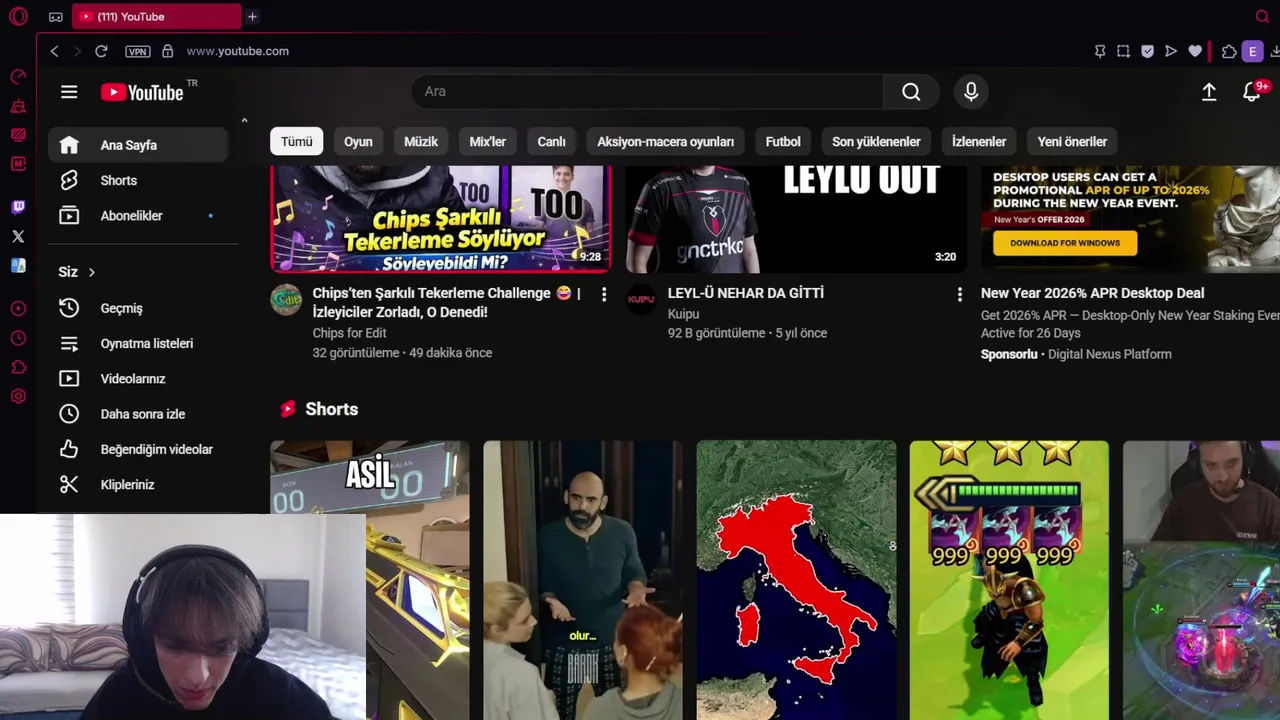Open the extensions cube in Opera sidebar
This screenshot has width=1280, height=720.
pos(18,368)
